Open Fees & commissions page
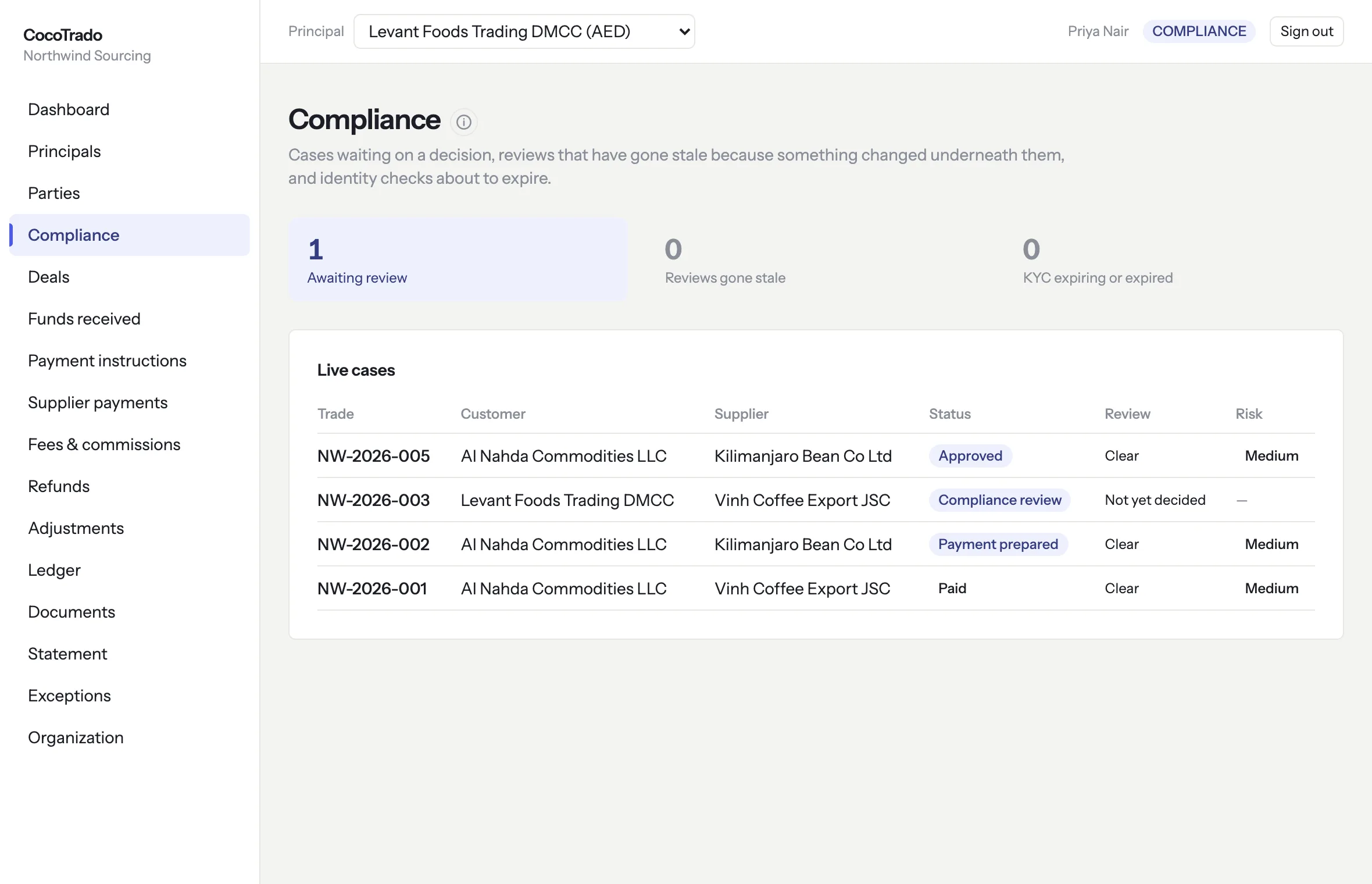The height and width of the screenshot is (884, 1372). [129, 444]
